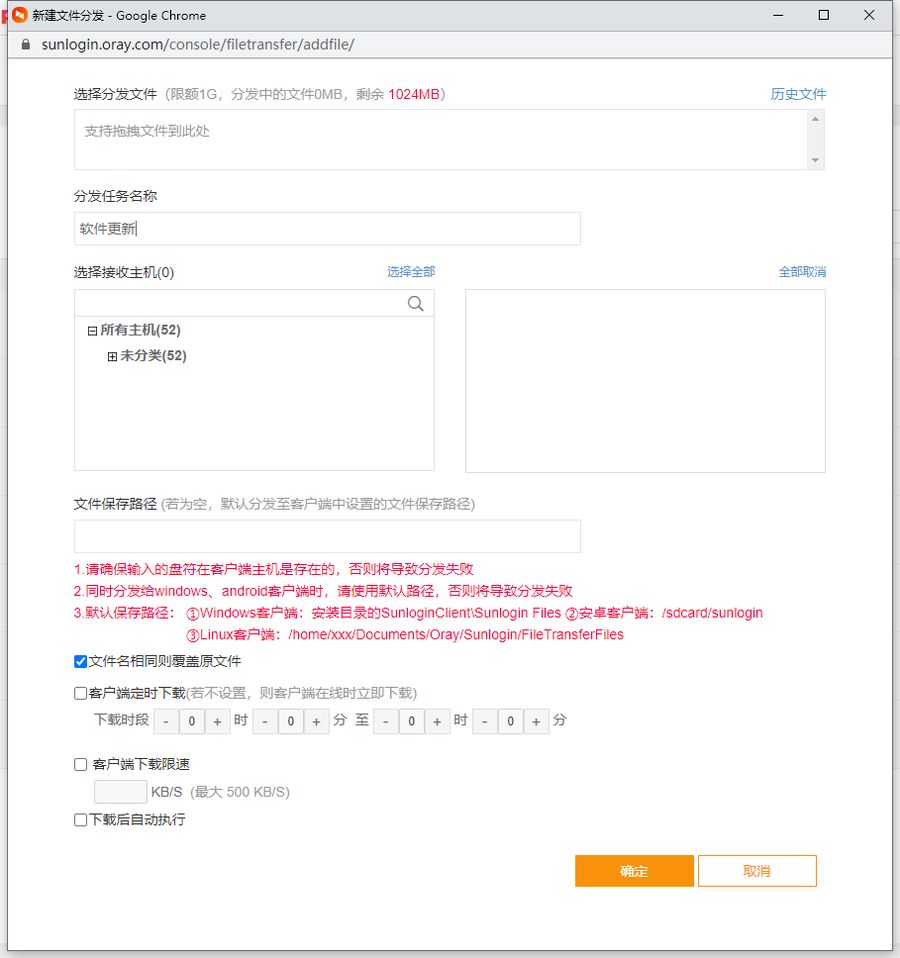This screenshot has width=900, height=958.
Task: Select the 未分类(52) group label
Action: click(x=153, y=356)
